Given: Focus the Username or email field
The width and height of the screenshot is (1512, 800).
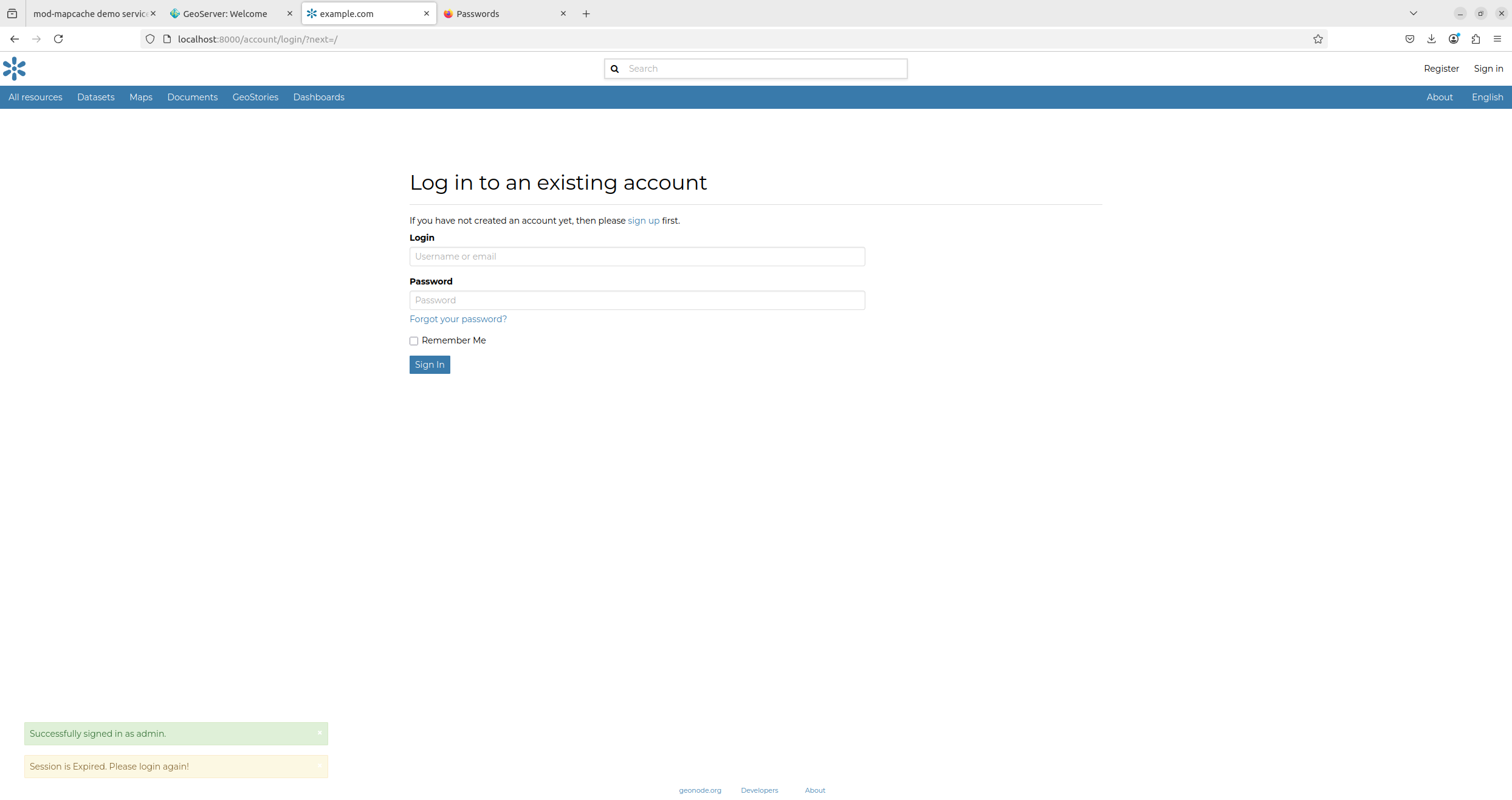Looking at the screenshot, I should pos(637,257).
